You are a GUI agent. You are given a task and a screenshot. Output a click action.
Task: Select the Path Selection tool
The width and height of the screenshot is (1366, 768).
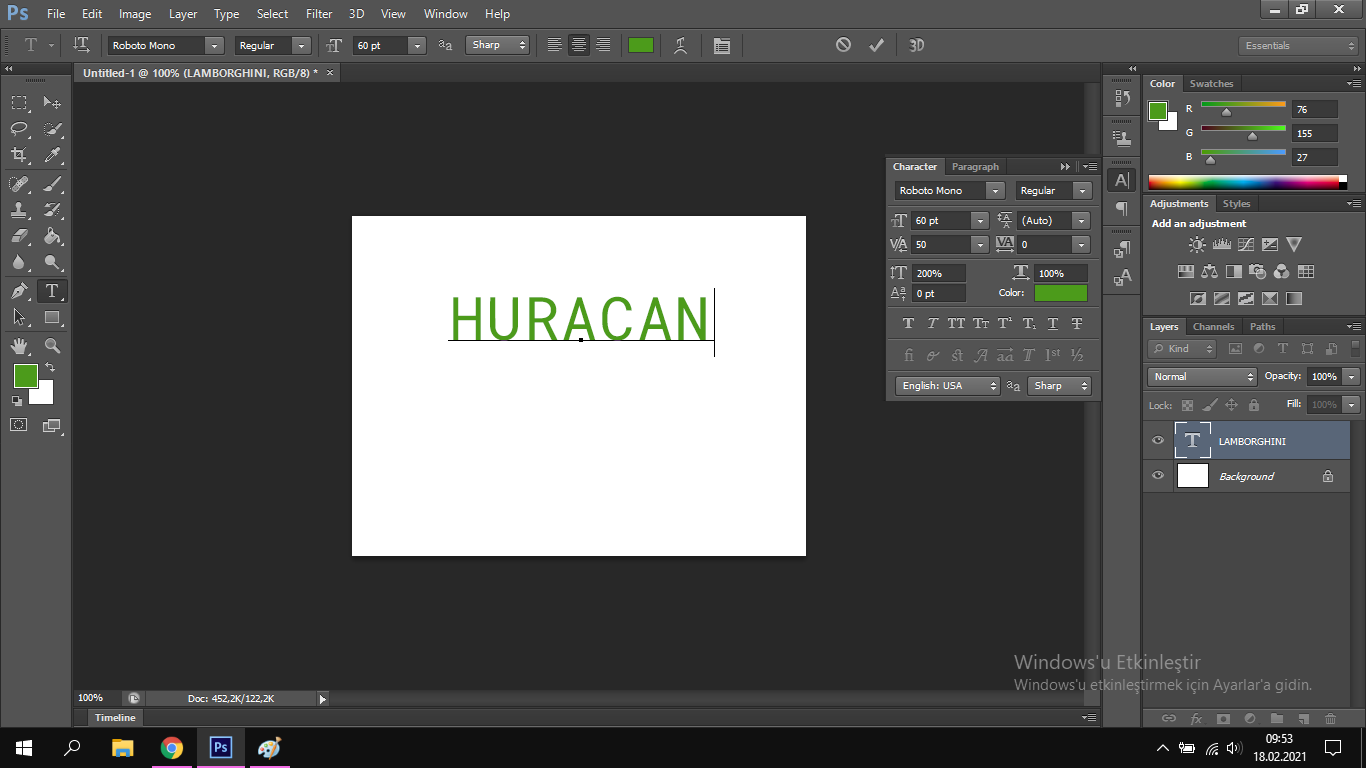[x=19, y=317]
